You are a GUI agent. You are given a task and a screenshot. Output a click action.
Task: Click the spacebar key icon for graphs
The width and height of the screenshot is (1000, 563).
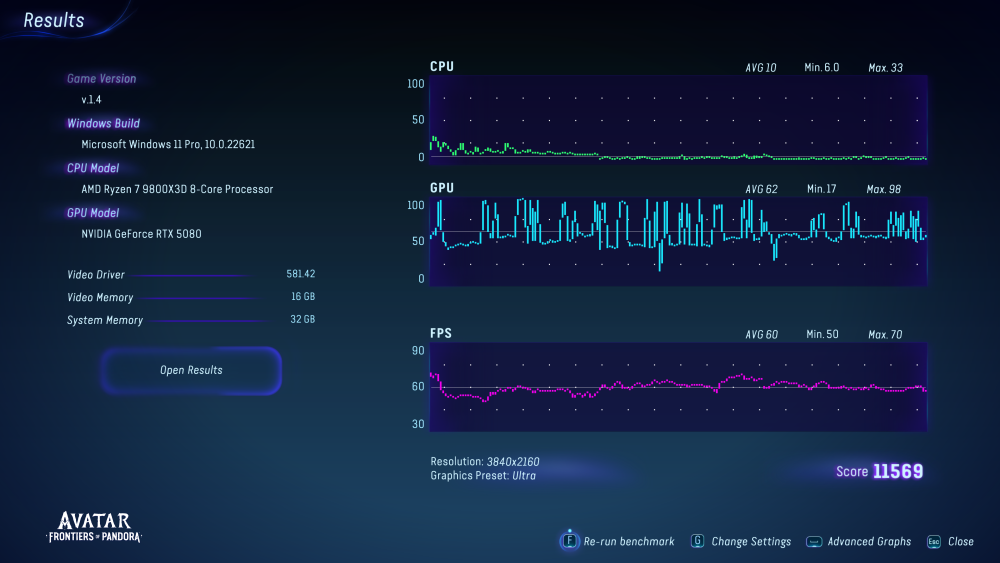814,541
